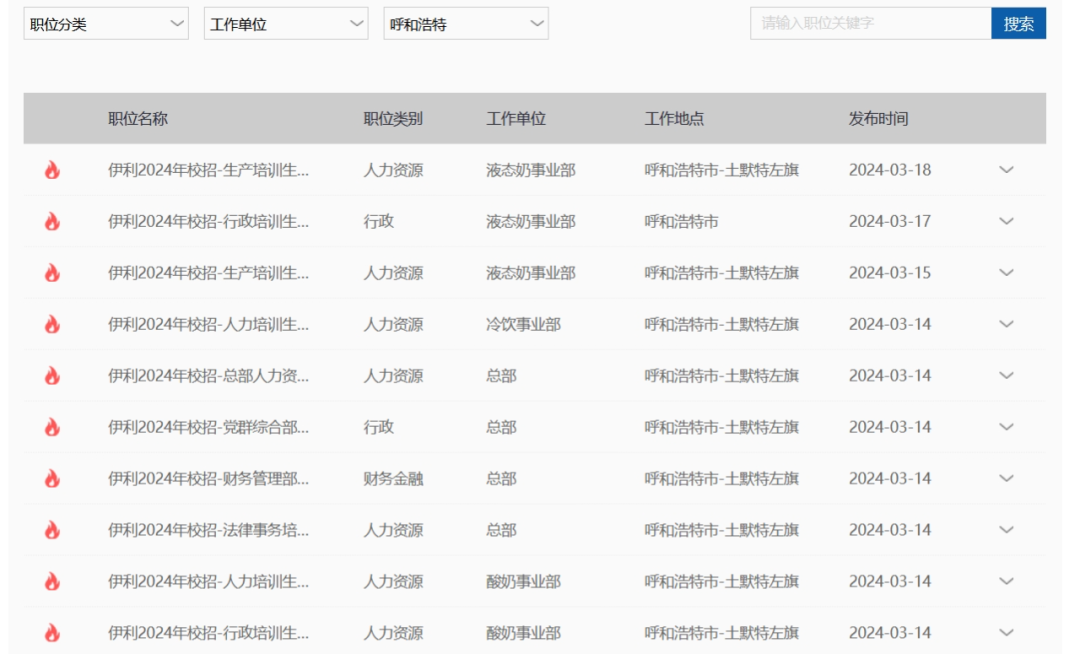Click the flame icon on 酸奶事业部 人力培训生 row
This screenshot has width=1080, height=654.
tap(52, 582)
